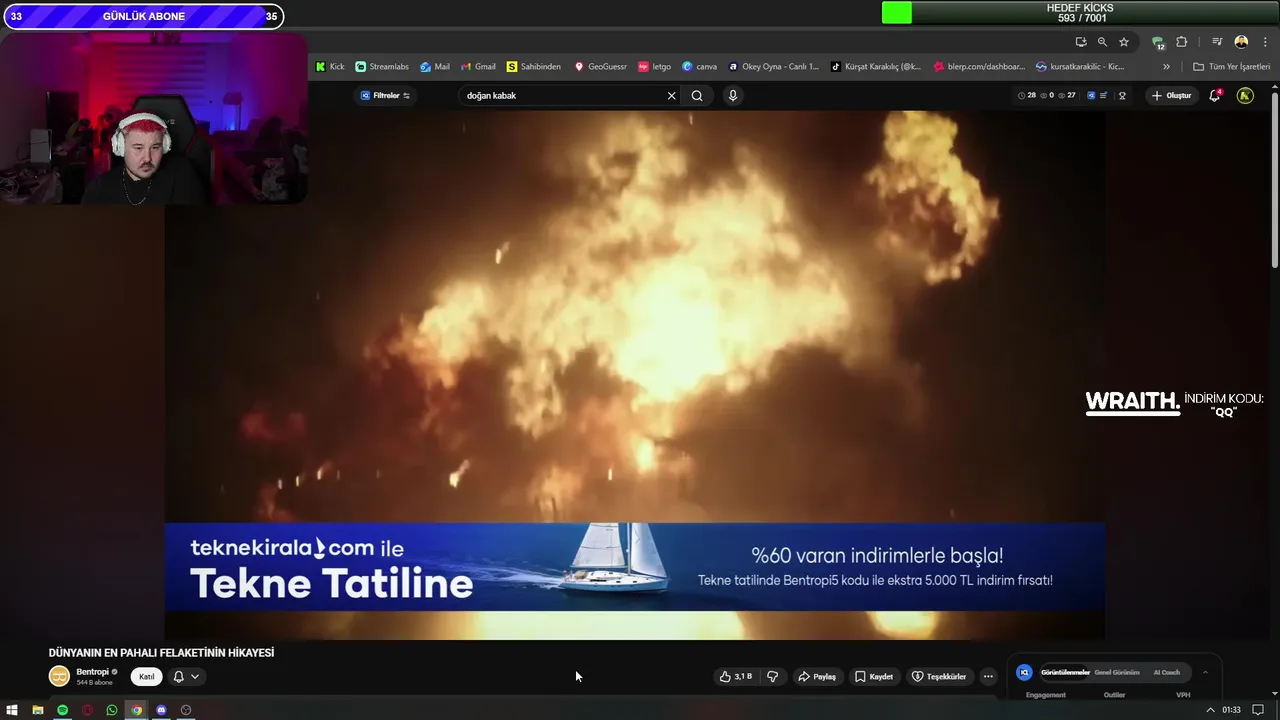Open the blerp.com dashboard bookmark
This screenshot has height=720, width=1280.
[979, 67]
